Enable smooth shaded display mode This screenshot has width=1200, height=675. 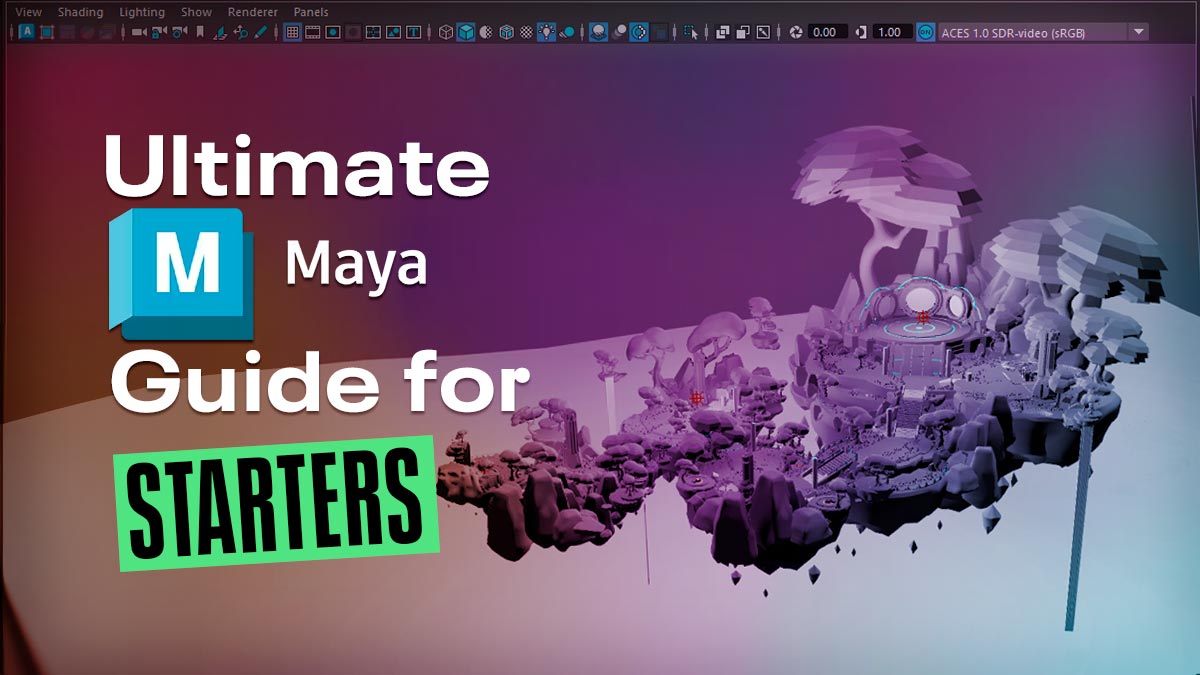coord(465,31)
